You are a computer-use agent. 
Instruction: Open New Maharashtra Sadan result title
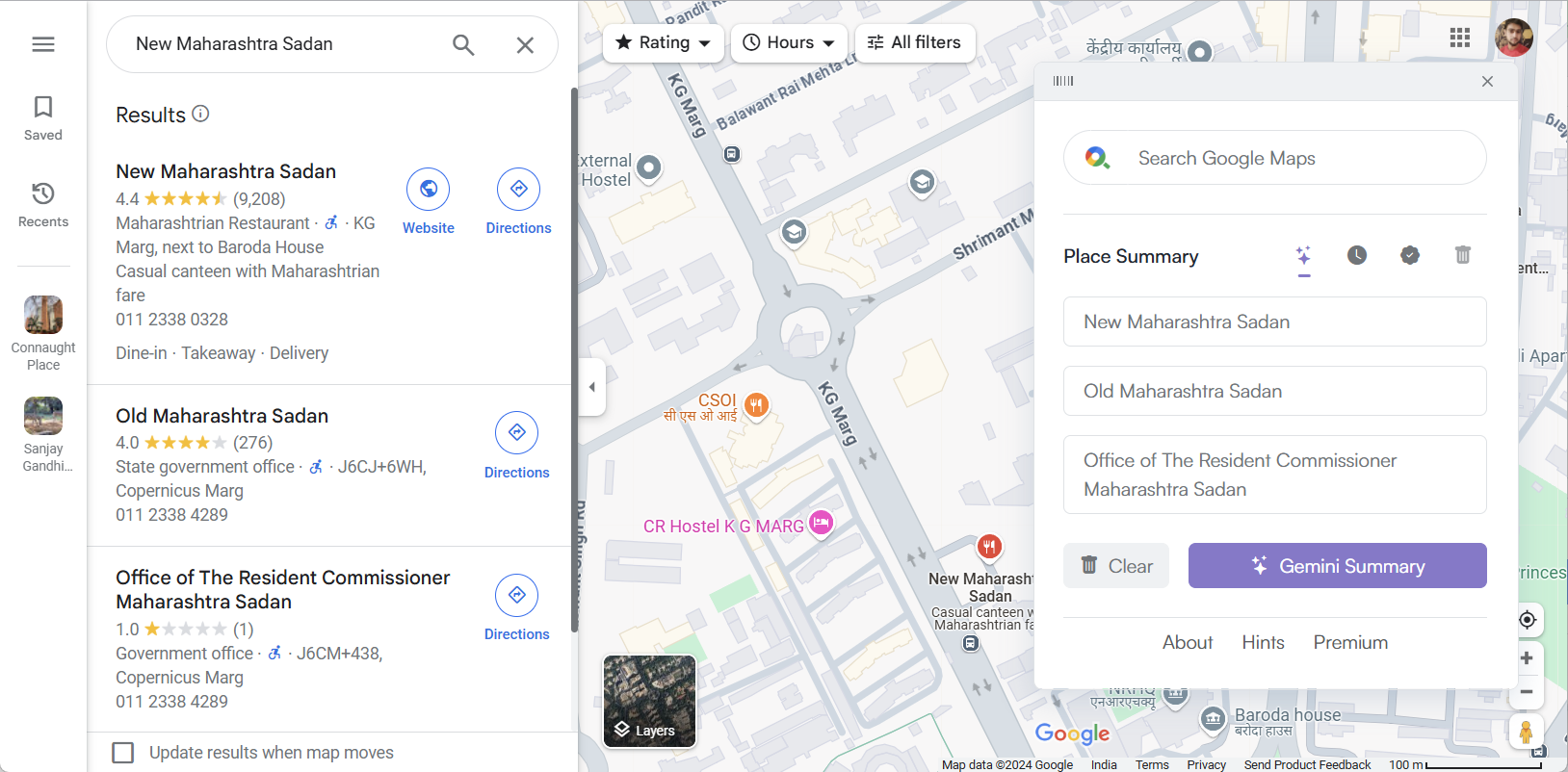click(x=226, y=171)
